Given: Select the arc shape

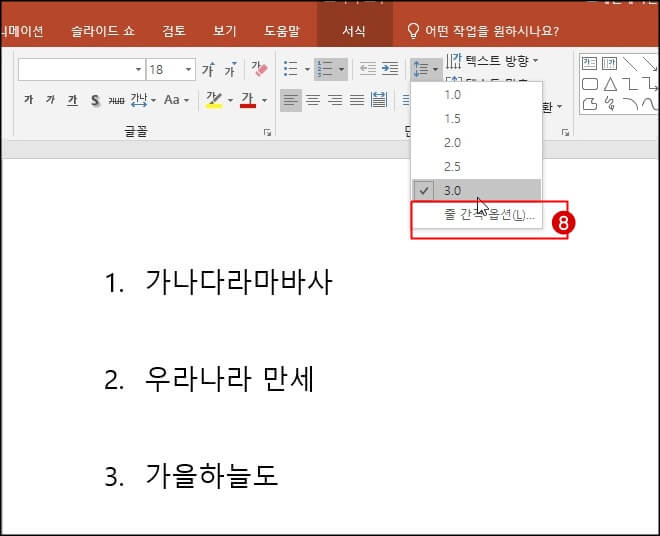Looking at the screenshot, I should pos(630,104).
